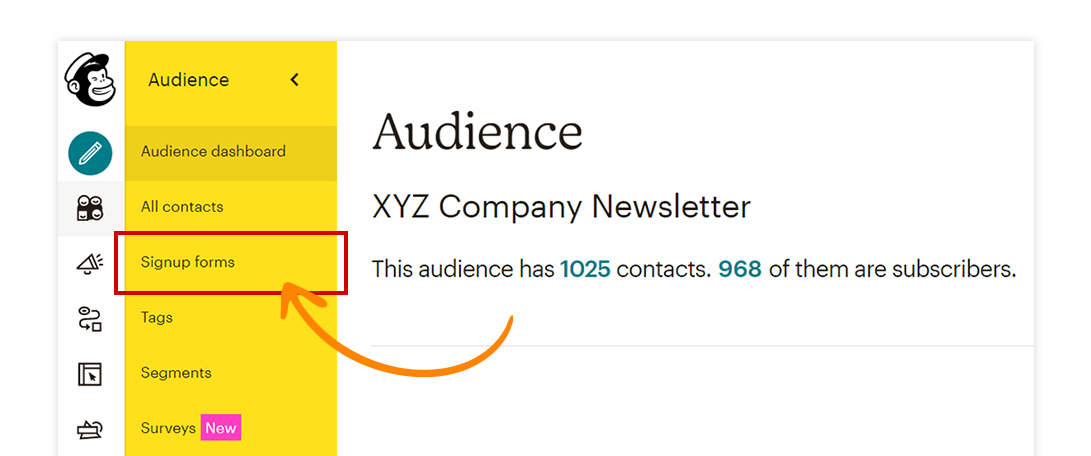Screen dimensions: 1091x456
Task: Open Campaigns via the megaphone icon
Action: [x=90, y=264]
